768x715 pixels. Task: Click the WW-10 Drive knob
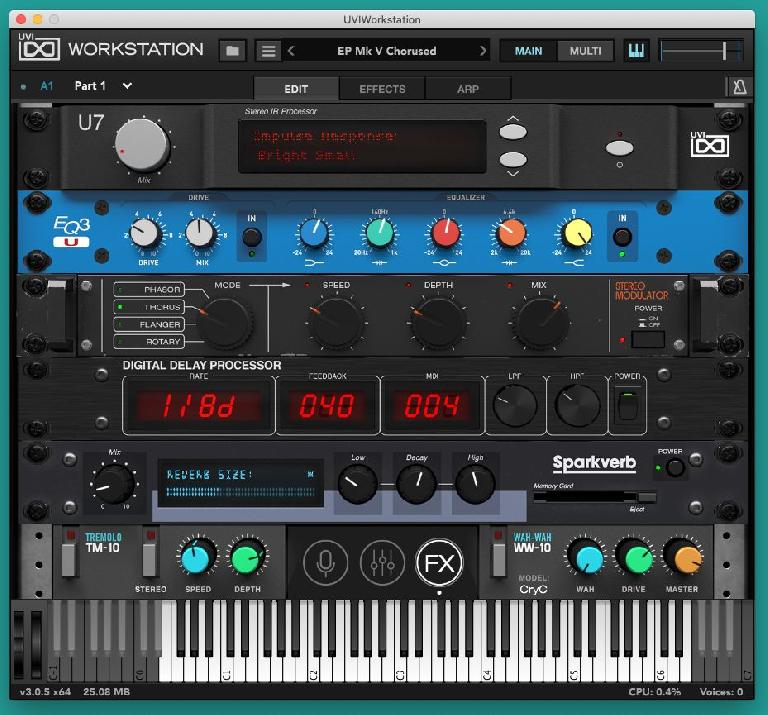[635, 557]
